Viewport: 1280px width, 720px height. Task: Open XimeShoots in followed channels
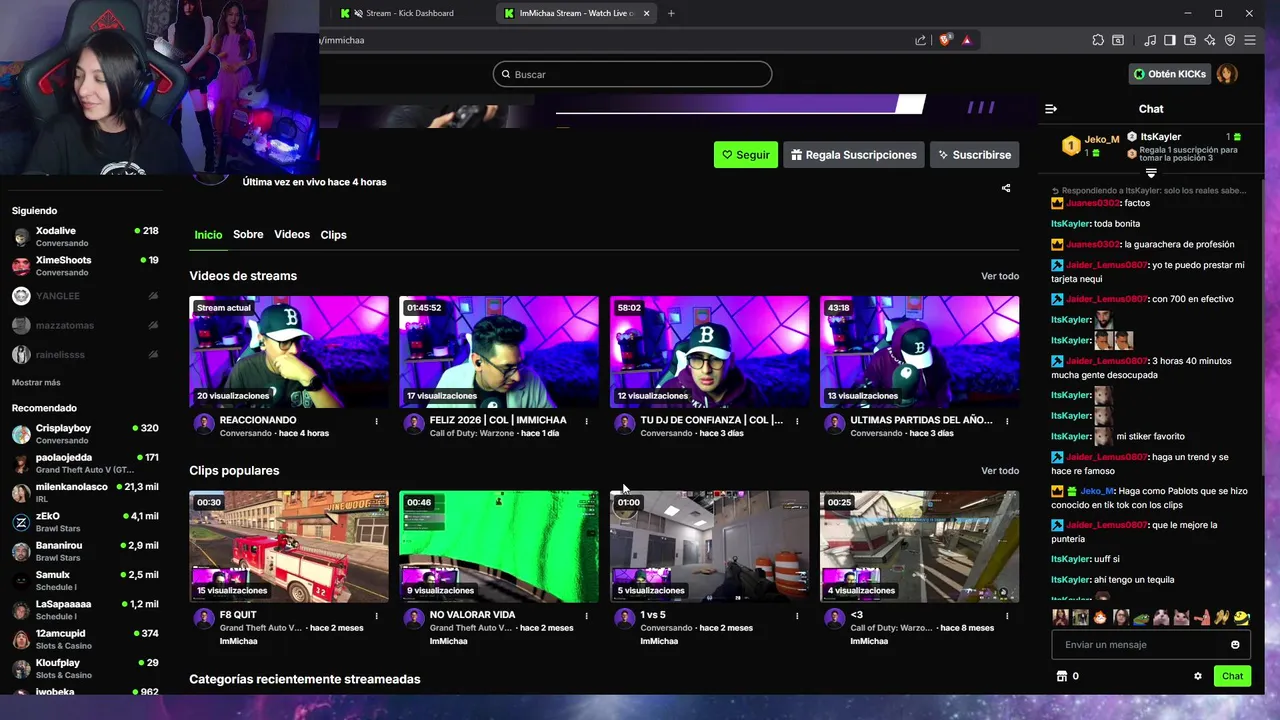[x=85, y=266]
